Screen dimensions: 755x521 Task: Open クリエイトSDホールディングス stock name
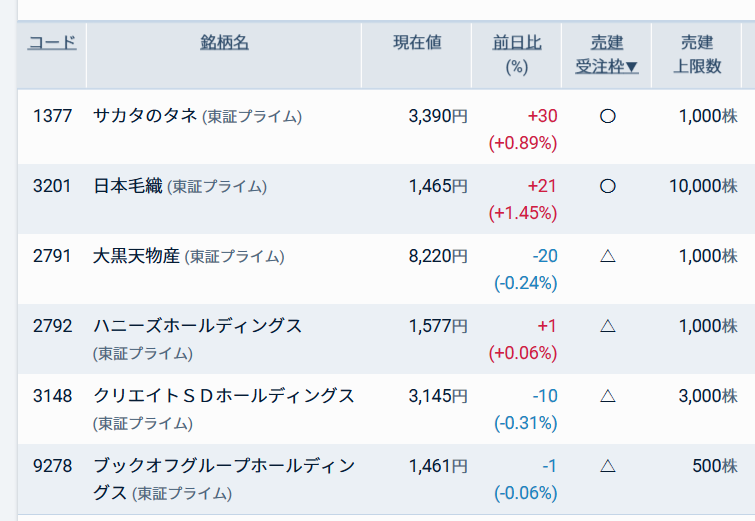223,396
